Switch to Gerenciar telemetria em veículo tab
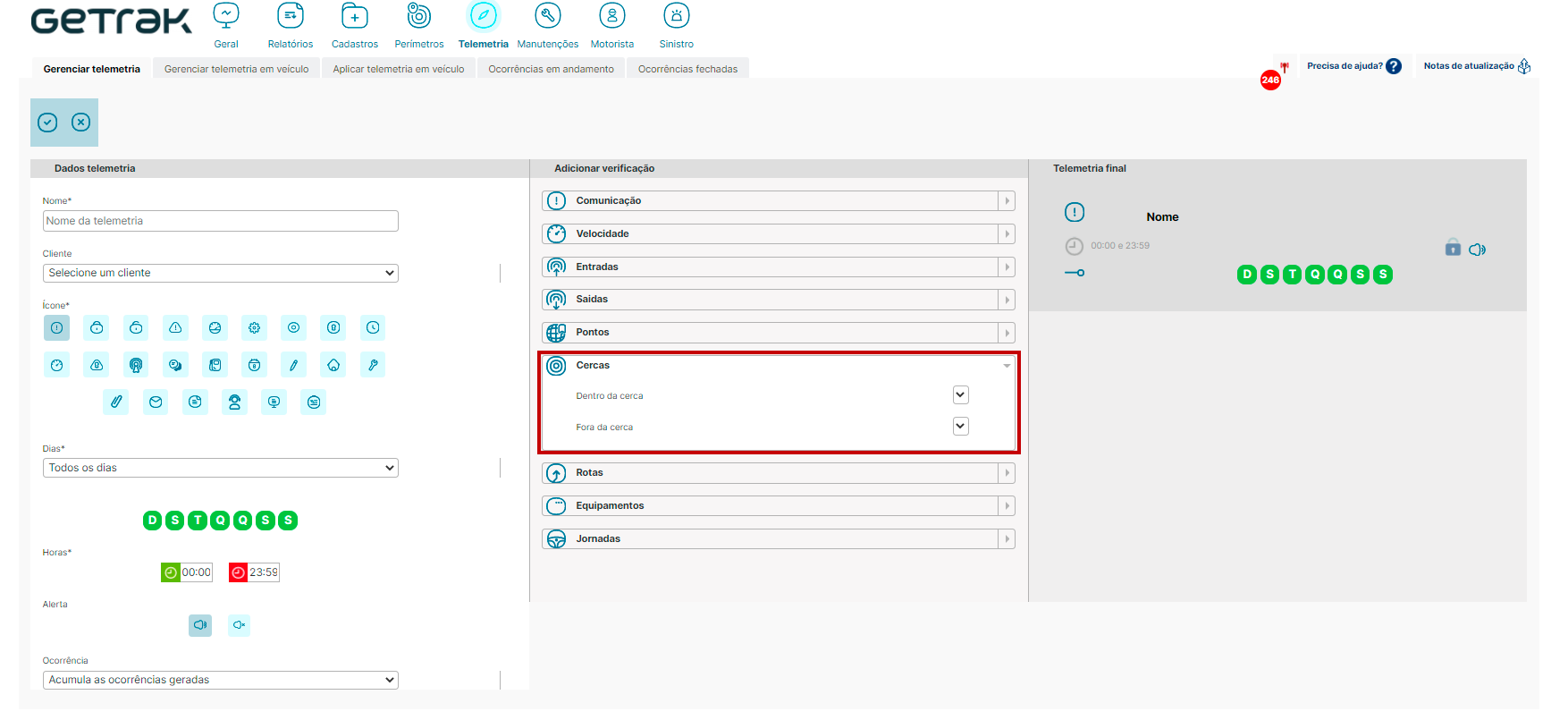 [x=237, y=69]
